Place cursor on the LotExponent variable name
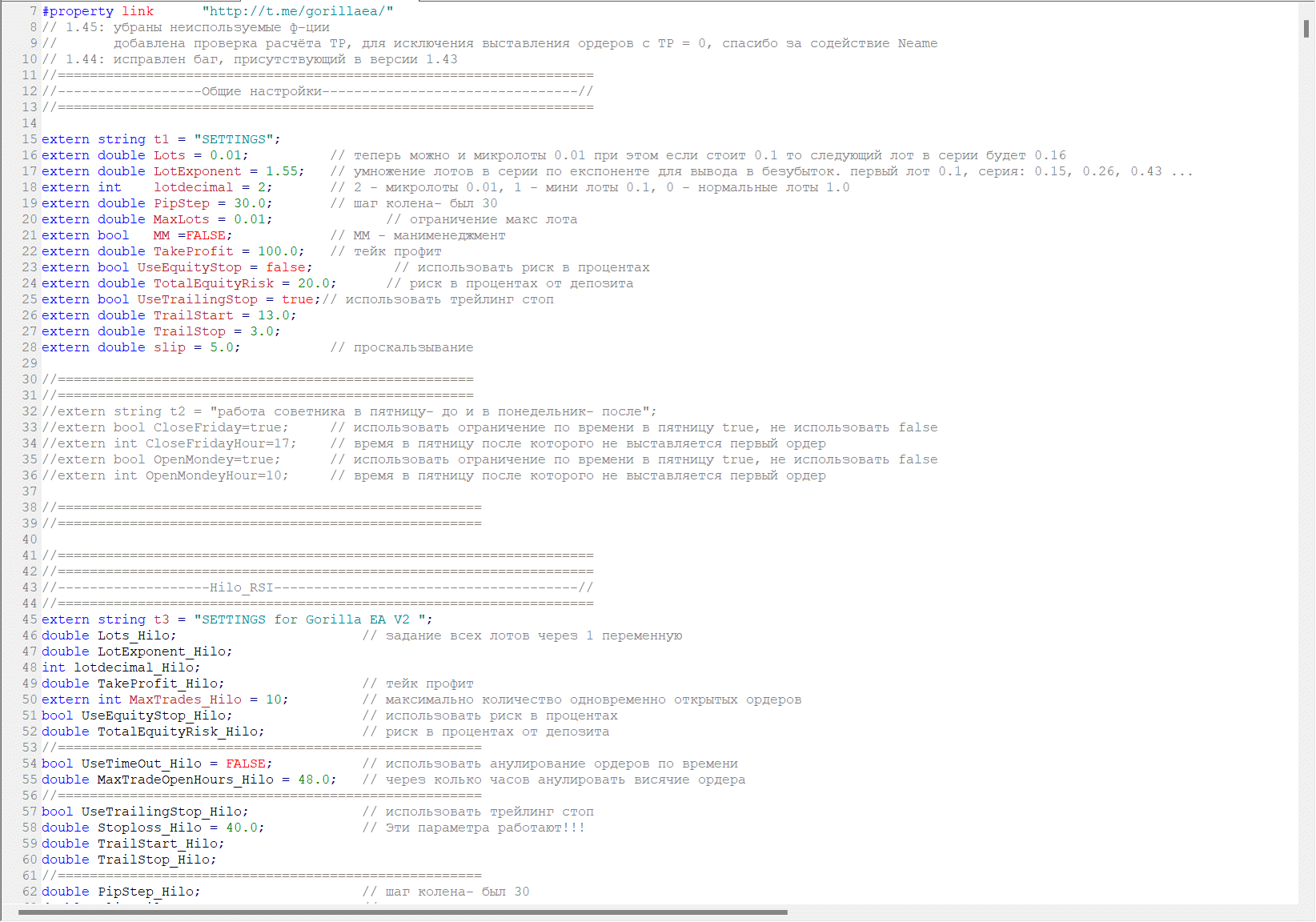 (x=197, y=171)
